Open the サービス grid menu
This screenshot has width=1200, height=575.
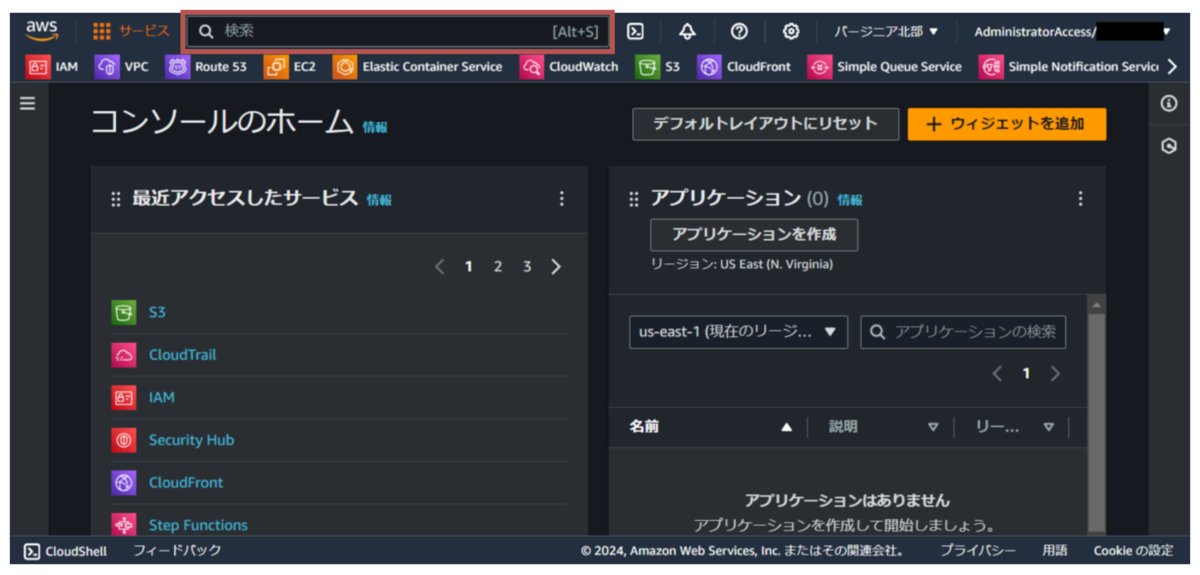click(x=131, y=31)
